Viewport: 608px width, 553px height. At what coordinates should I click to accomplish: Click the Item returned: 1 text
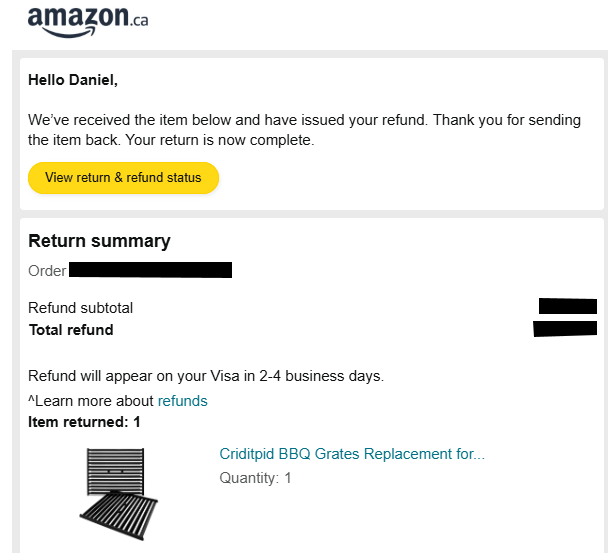coord(84,422)
